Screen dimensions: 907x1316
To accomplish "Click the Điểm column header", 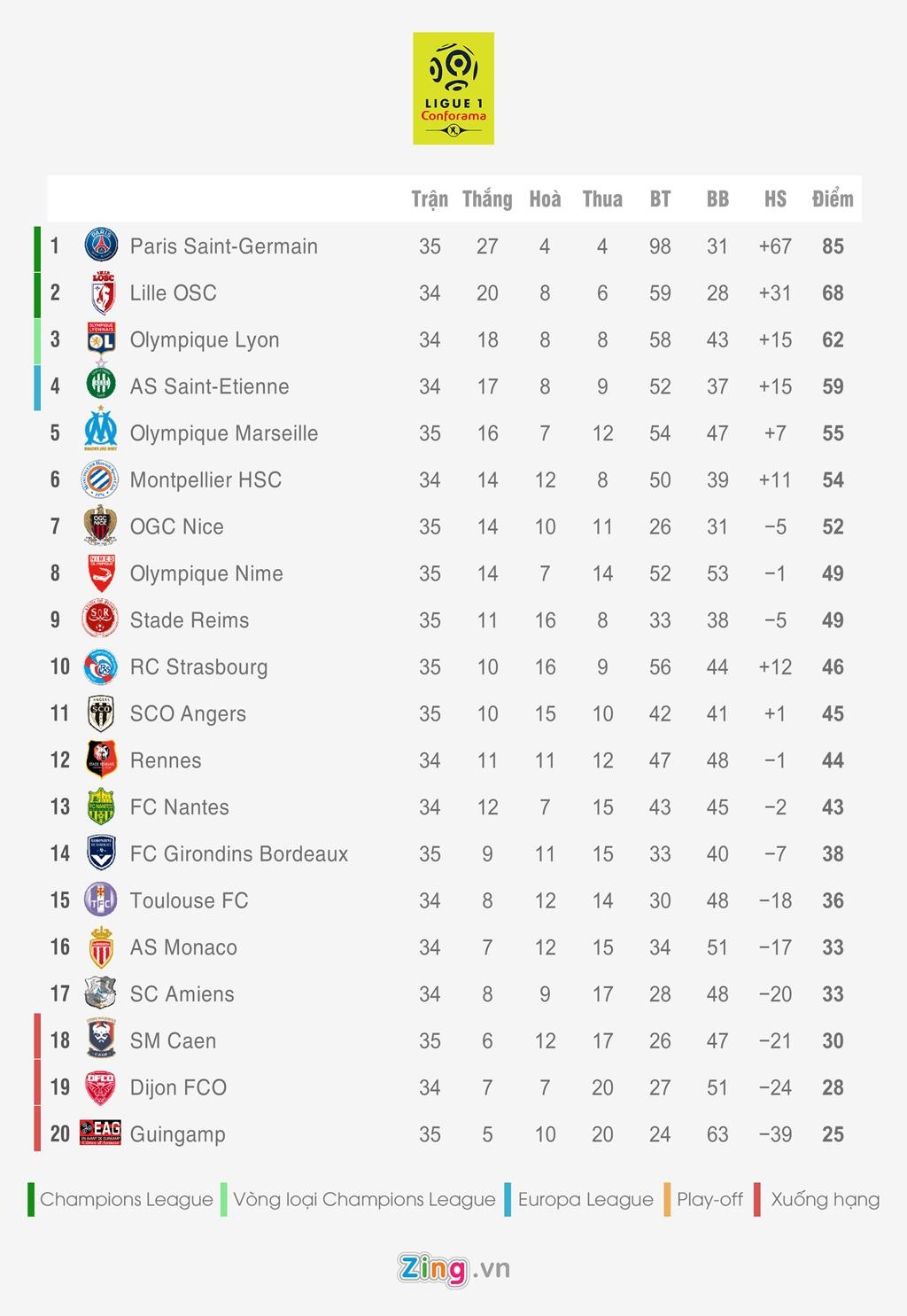I will click(x=833, y=199).
